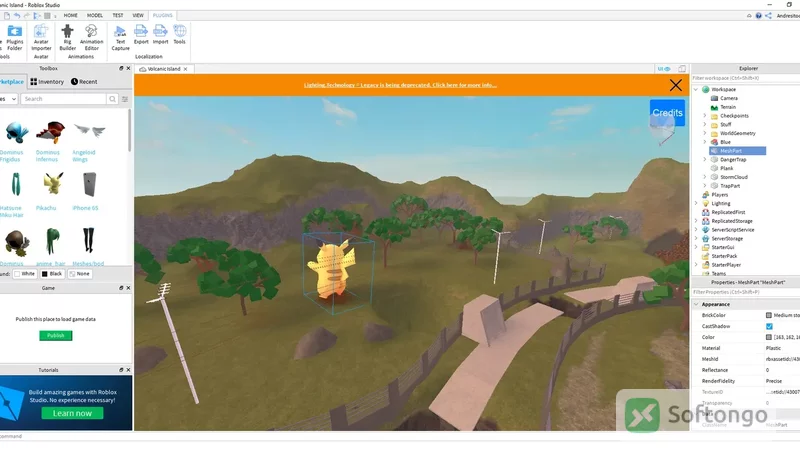
Task: Click the Filter workspace field
Action: click(745, 78)
